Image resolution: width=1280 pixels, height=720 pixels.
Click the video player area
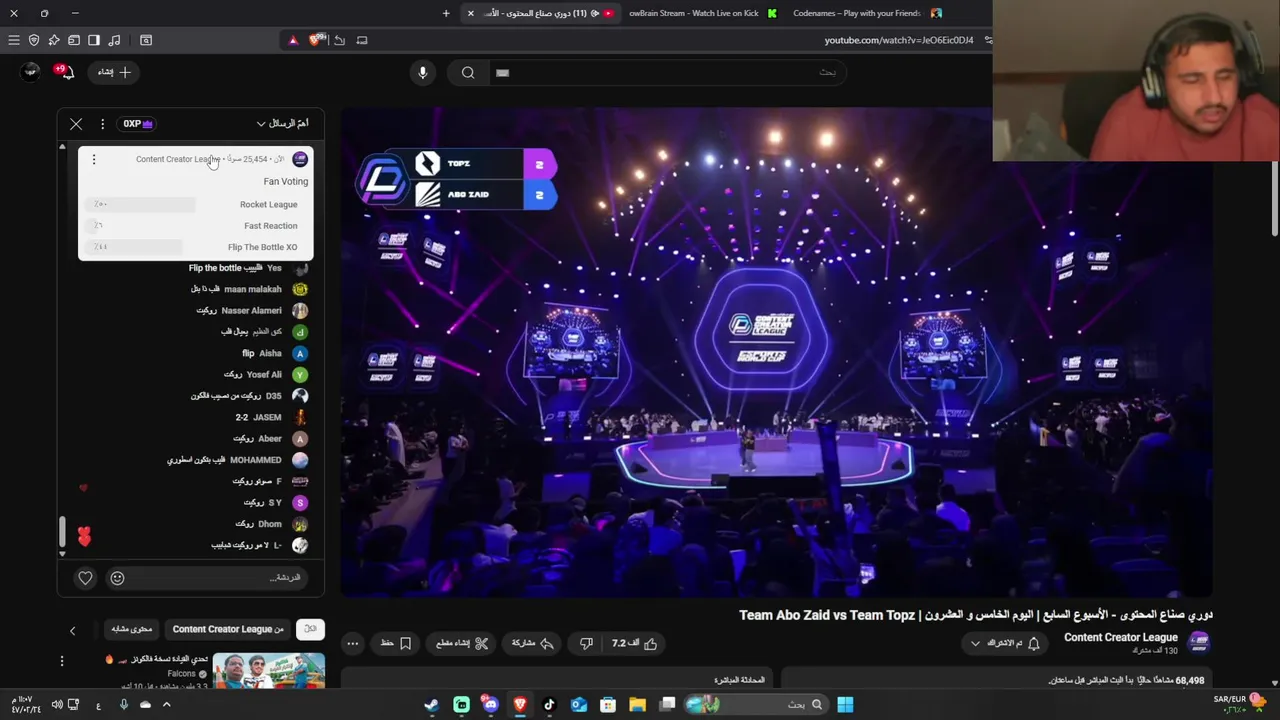[776, 352]
